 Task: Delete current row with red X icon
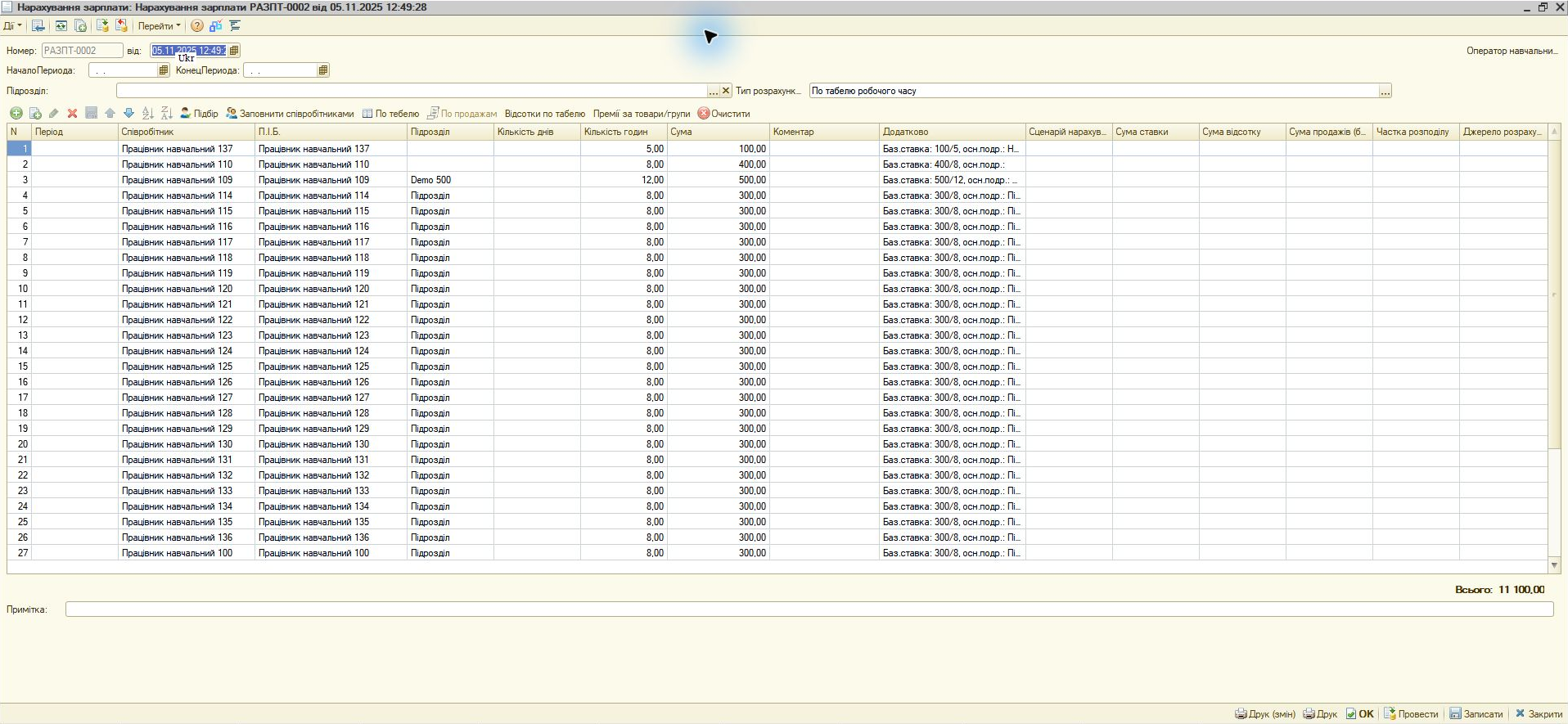point(72,114)
